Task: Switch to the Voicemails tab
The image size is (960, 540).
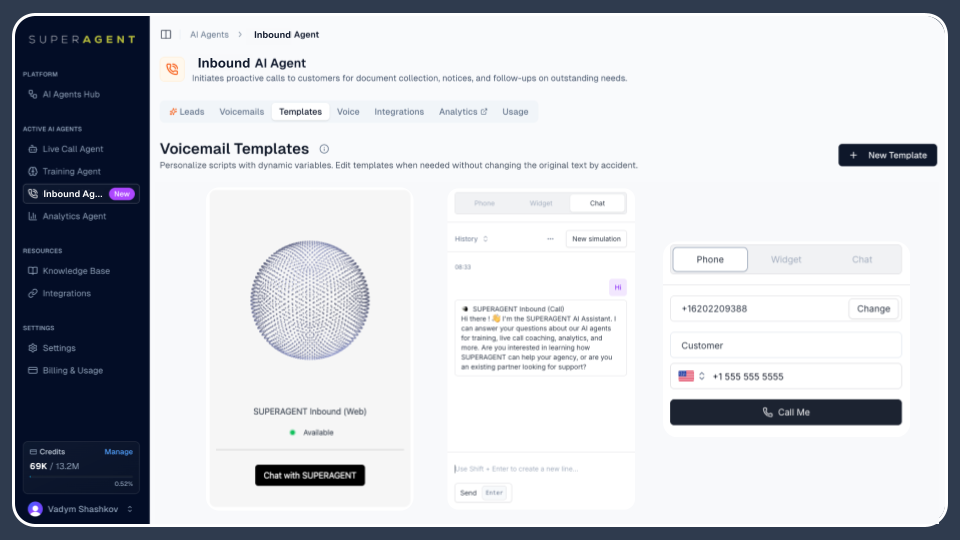Action: tap(241, 112)
